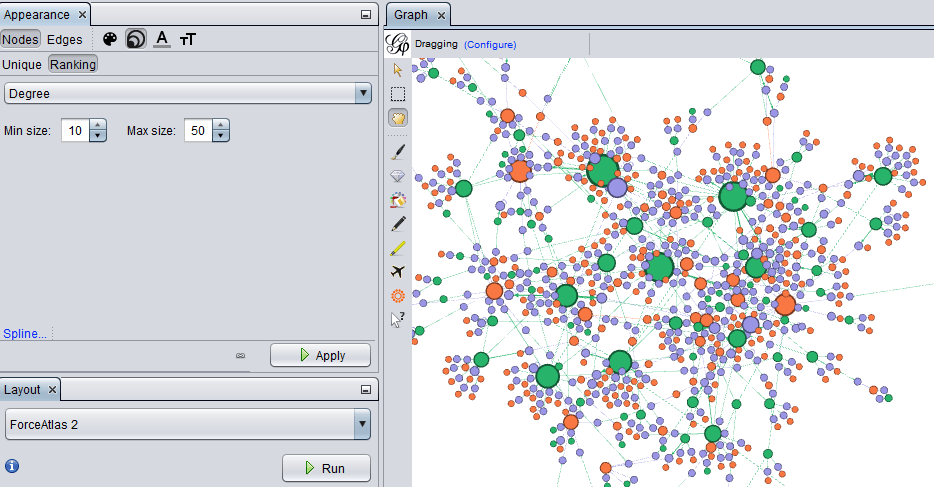Select the diamond sizer tool
Image resolution: width=934 pixels, height=487 pixels.
pyautogui.click(x=398, y=175)
